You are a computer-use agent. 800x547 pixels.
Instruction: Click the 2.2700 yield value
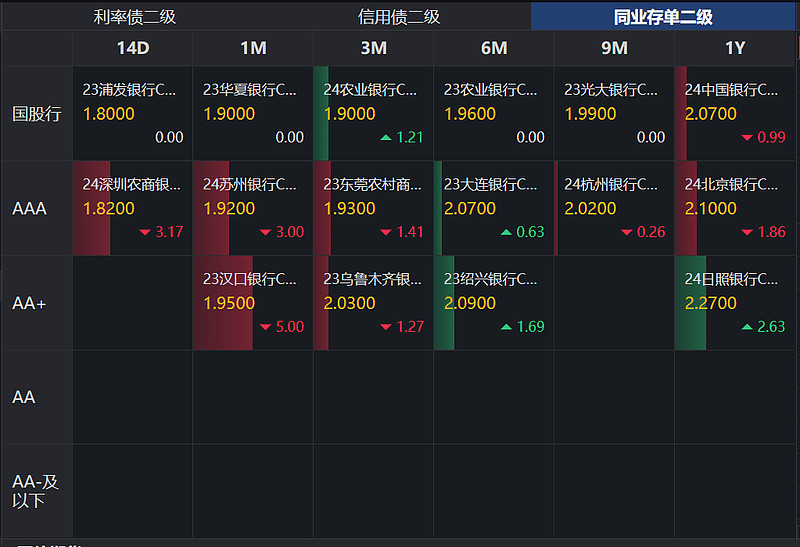(711, 304)
